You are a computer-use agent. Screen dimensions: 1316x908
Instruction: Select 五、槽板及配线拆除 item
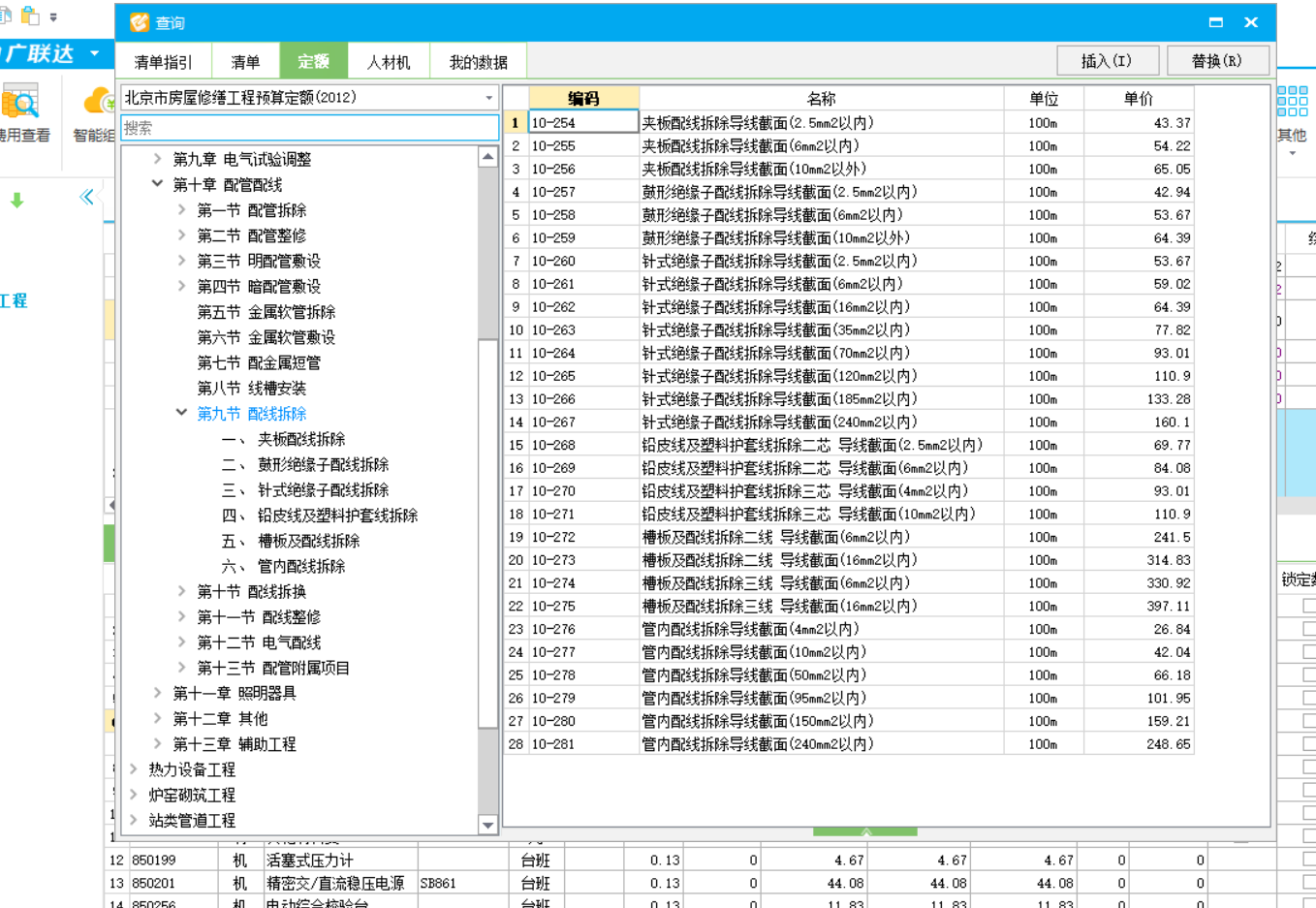(x=291, y=541)
